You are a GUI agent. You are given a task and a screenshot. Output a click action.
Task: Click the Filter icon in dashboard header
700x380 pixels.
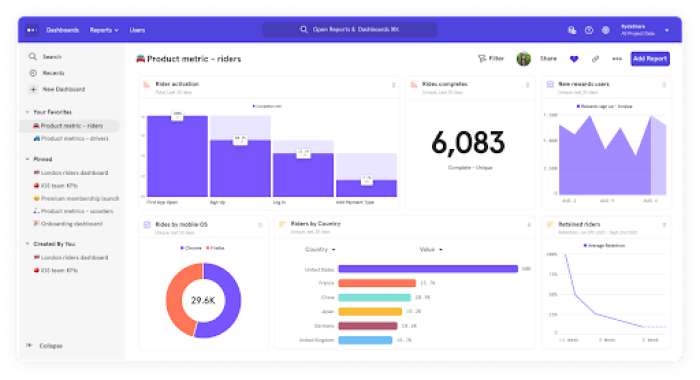click(482, 58)
